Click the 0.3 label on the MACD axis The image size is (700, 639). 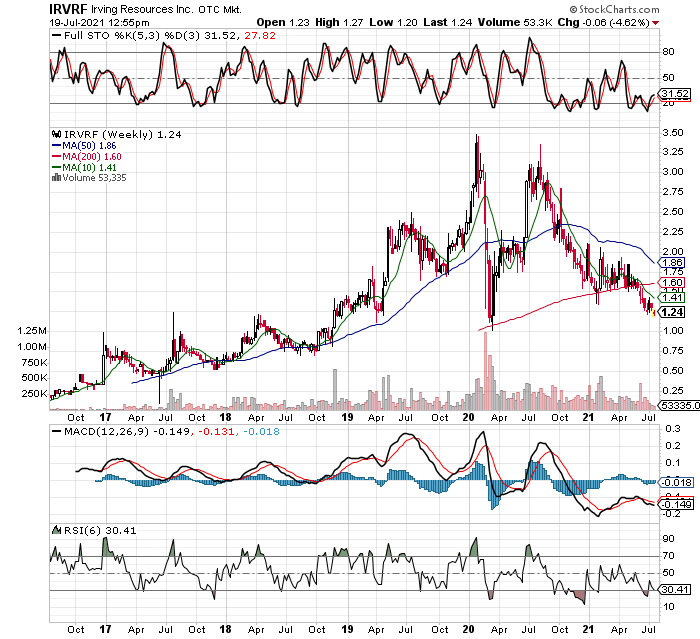point(672,429)
